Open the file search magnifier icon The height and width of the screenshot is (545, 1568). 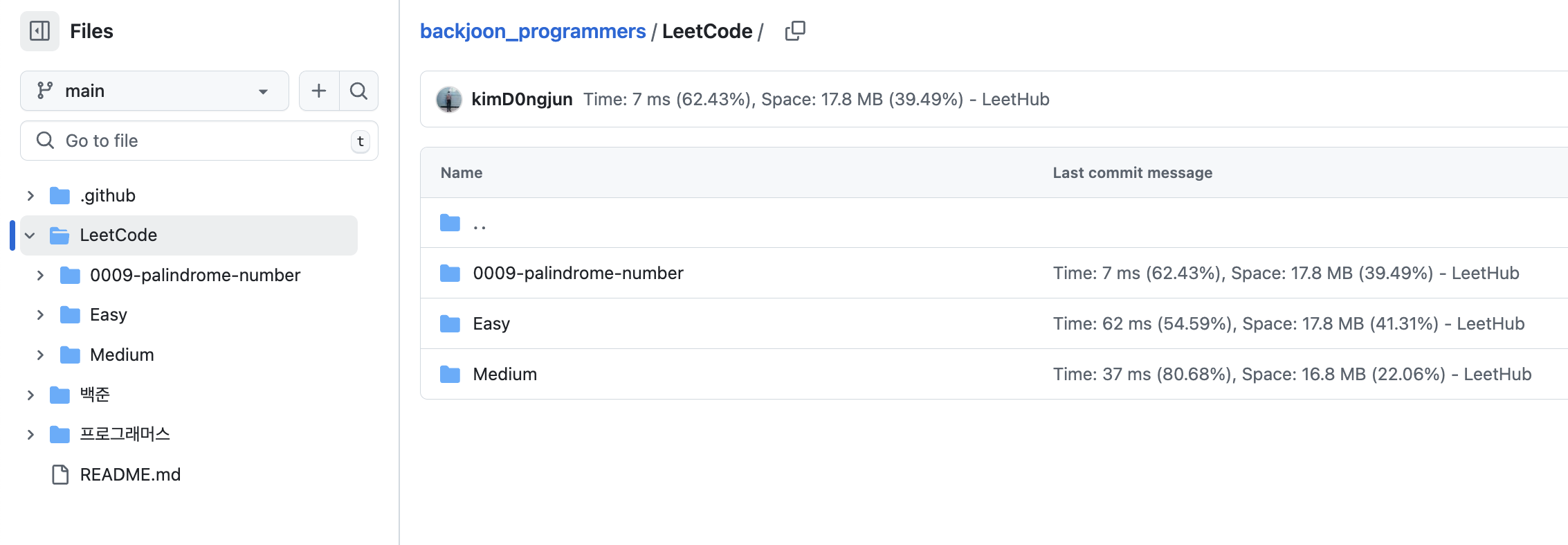click(x=358, y=91)
